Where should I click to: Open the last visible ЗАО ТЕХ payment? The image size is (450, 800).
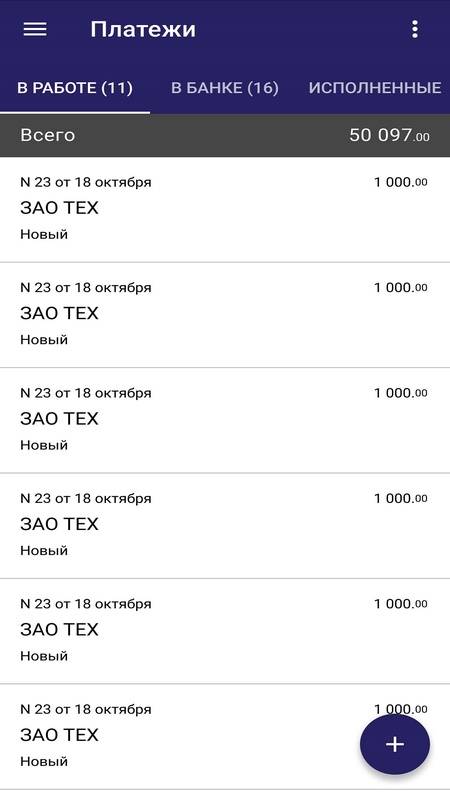coord(225,737)
